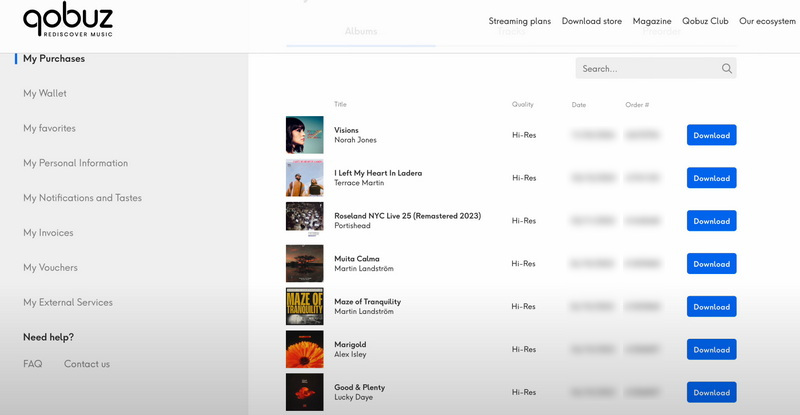
Task: Click the Marigold album title
Action: pyautogui.click(x=350, y=345)
